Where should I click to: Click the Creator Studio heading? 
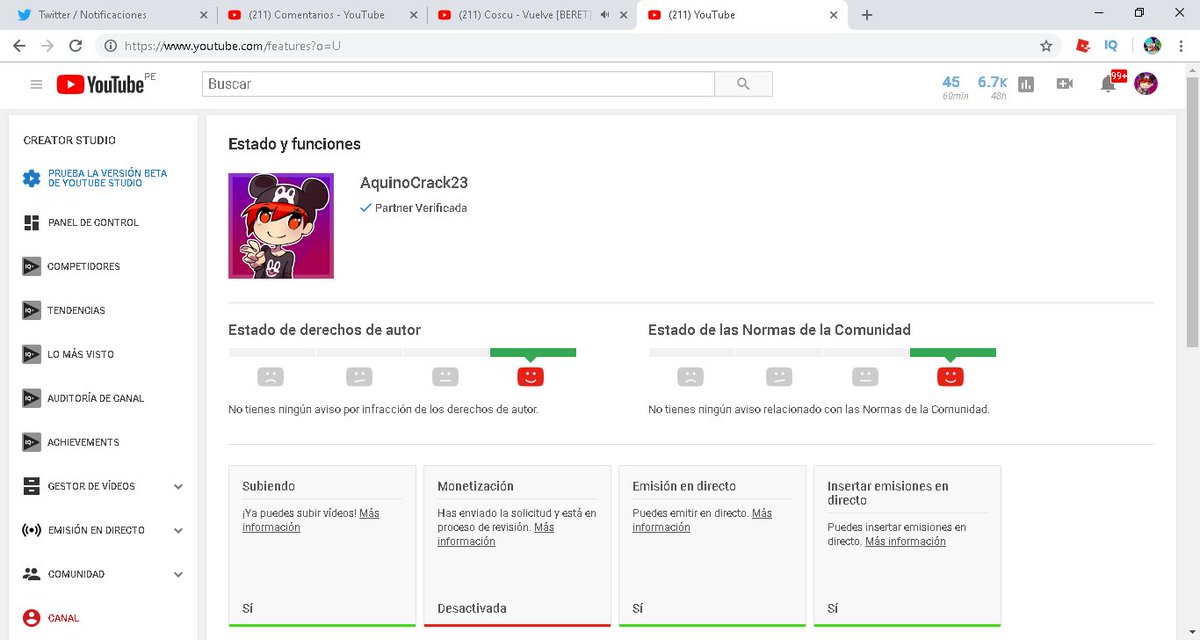tap(70, 140)
